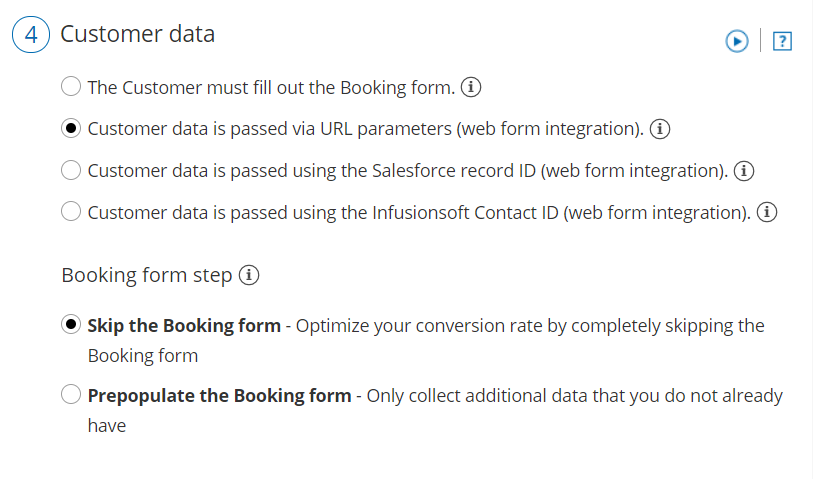Open the question mark help icon
Viewport: 813px width, 479px height.
tap(783, 41)
